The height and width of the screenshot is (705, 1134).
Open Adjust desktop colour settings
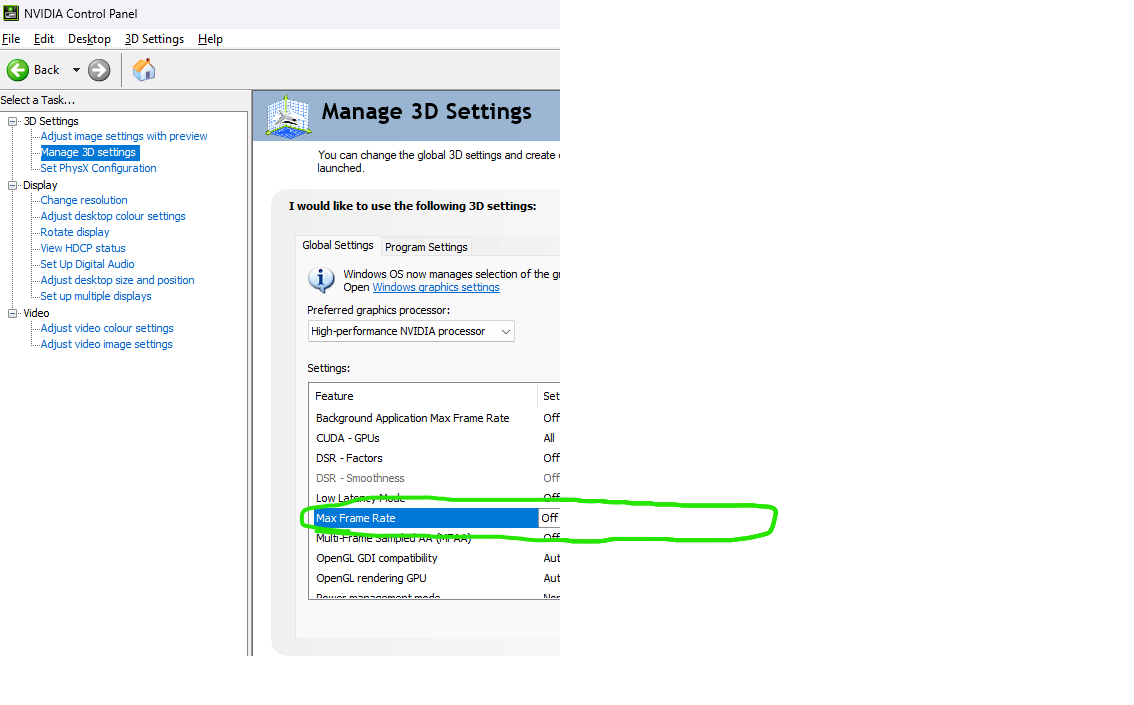pyautogui.click(x=113, y=216)
